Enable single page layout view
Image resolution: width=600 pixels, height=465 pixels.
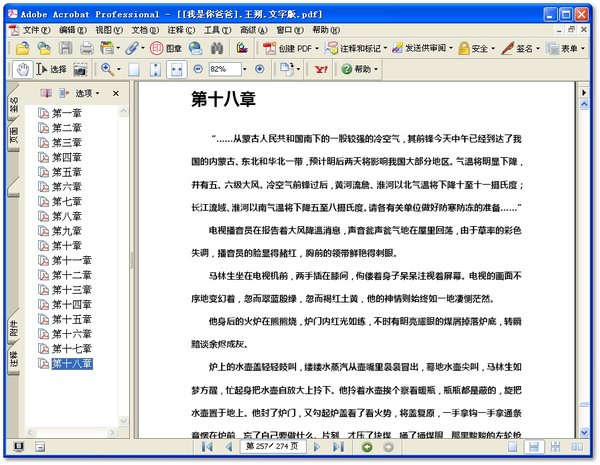click(512, 447)
